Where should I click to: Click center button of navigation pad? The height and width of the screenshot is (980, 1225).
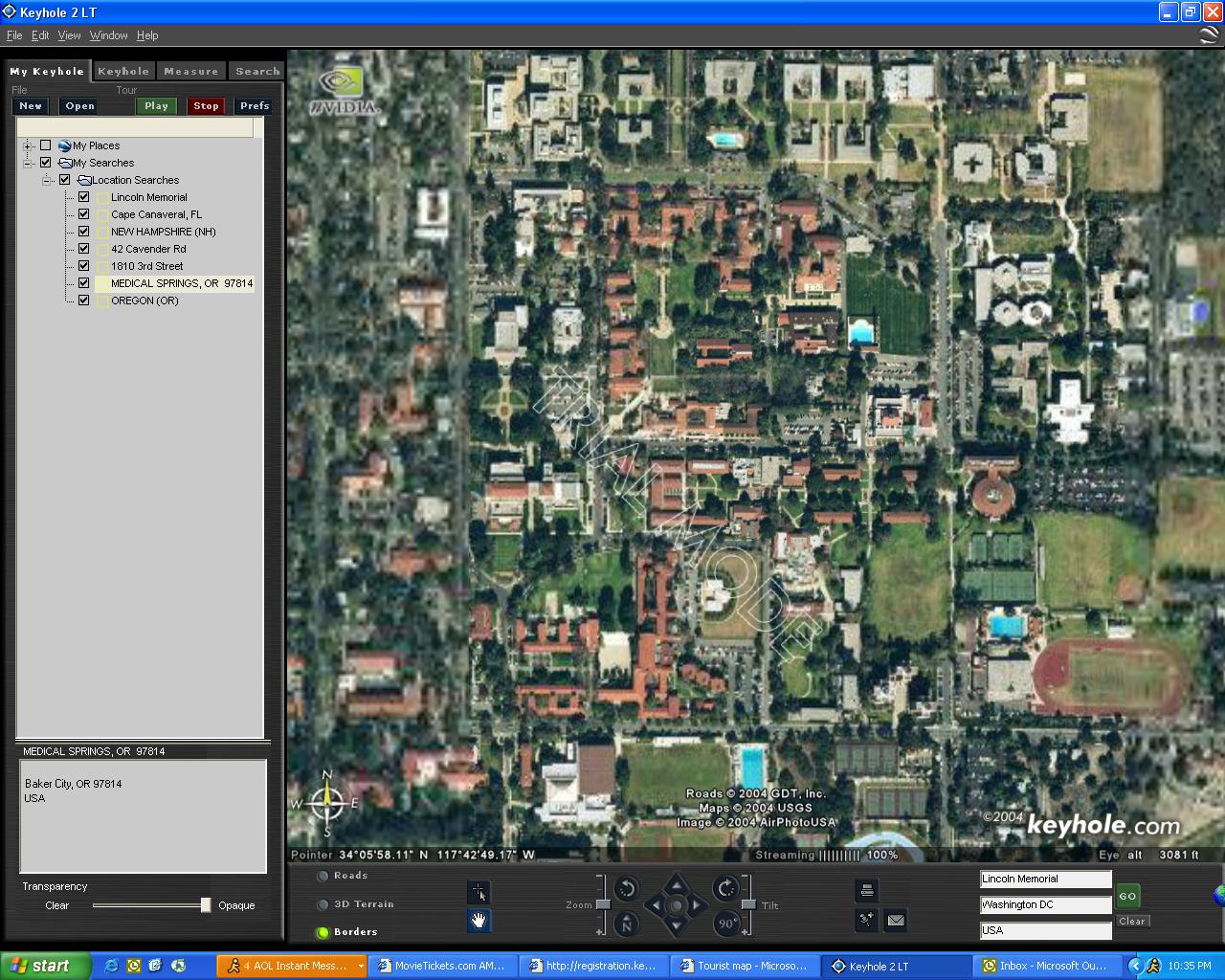click(677, 904)
